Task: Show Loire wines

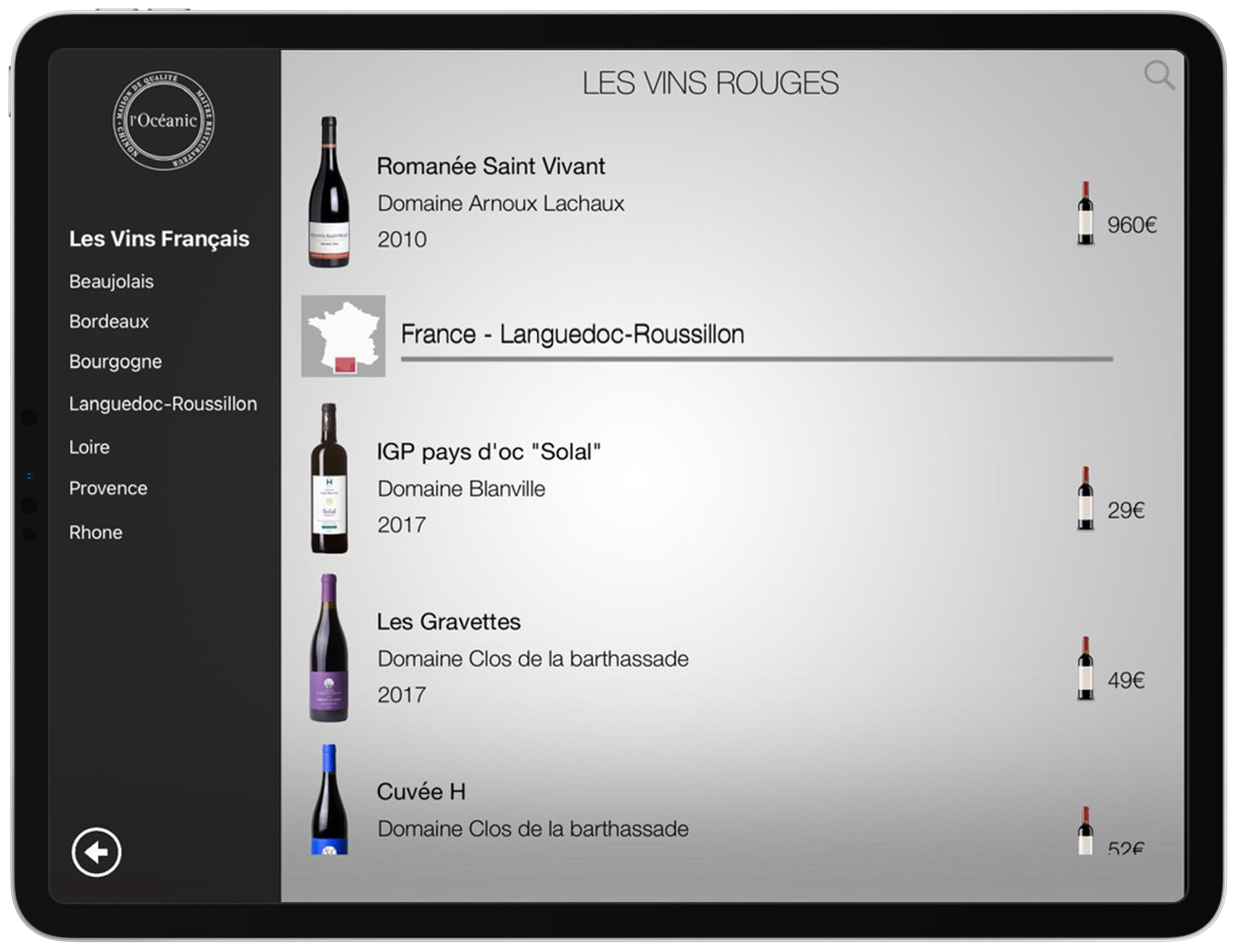Action: tap(89, 447)
